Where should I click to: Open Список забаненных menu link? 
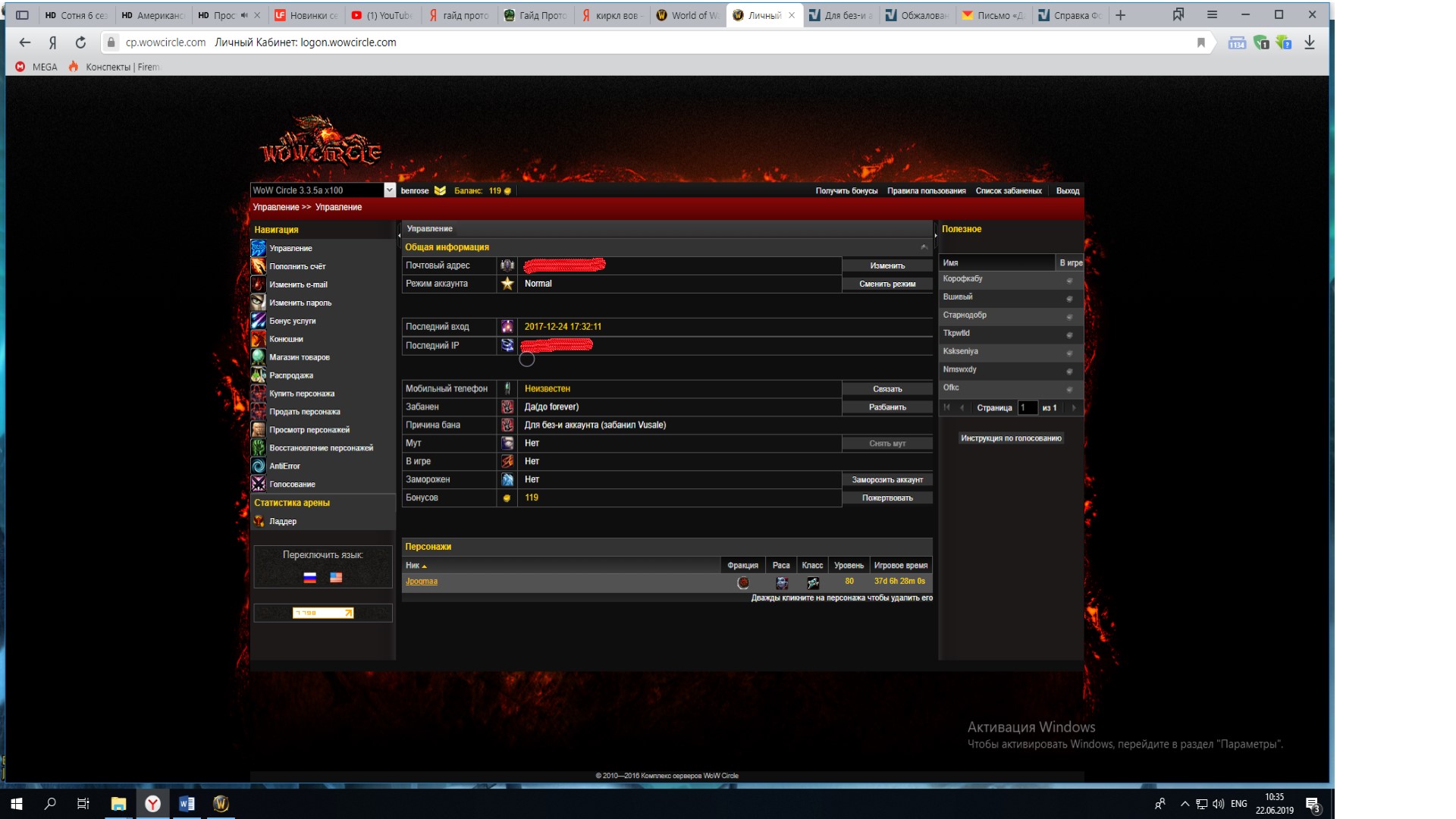tap(1008, 190)
